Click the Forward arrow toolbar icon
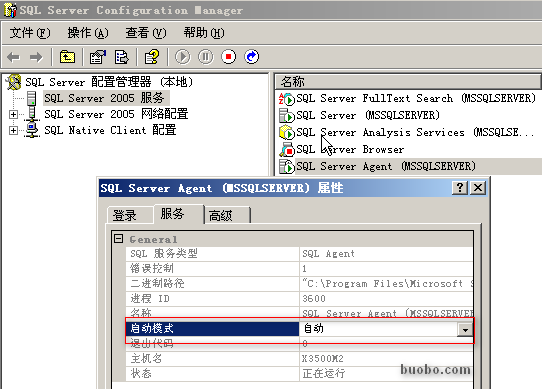The image size is (542, 389). coord(36,57)
